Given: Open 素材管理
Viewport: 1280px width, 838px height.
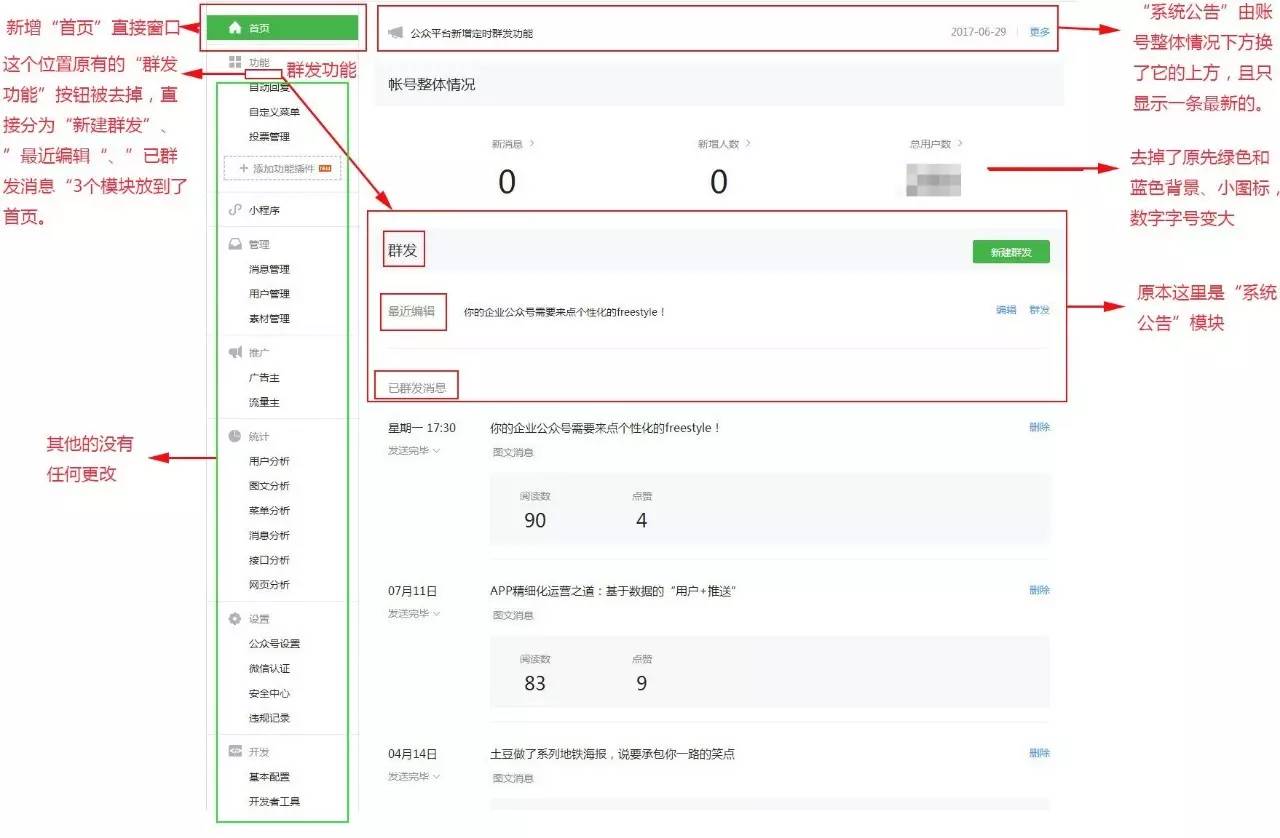Looking at the screenshot, I should point(269,319).
